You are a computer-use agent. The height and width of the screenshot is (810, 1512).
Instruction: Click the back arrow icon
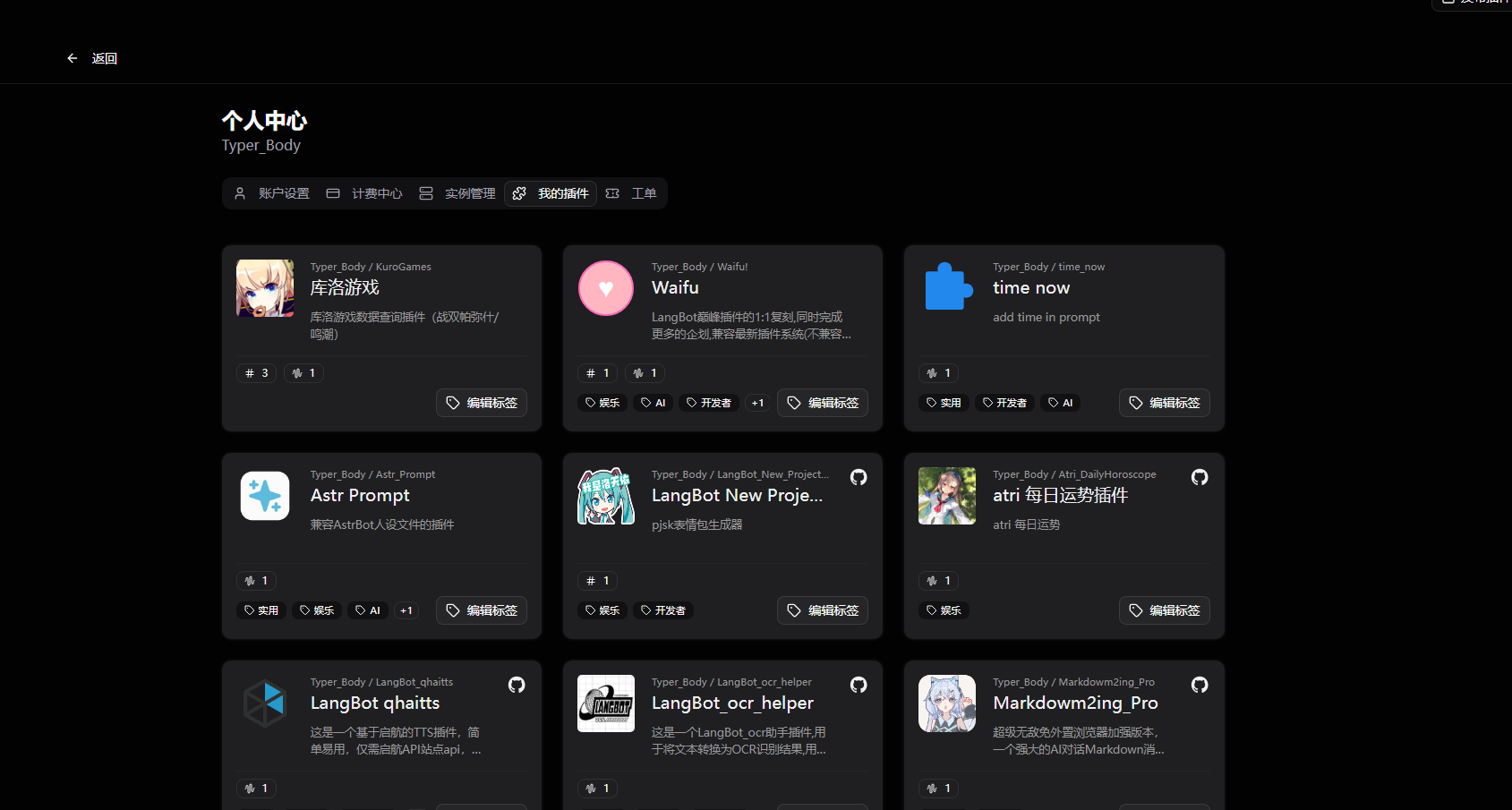[x=73, y=58]
